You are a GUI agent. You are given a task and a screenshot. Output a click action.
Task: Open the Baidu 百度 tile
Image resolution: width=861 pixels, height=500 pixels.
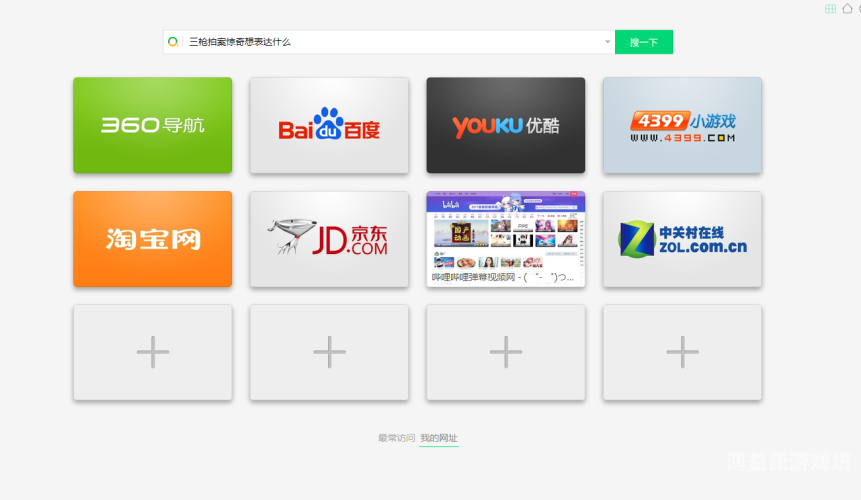pyautogui.click(x=329, y=125)
